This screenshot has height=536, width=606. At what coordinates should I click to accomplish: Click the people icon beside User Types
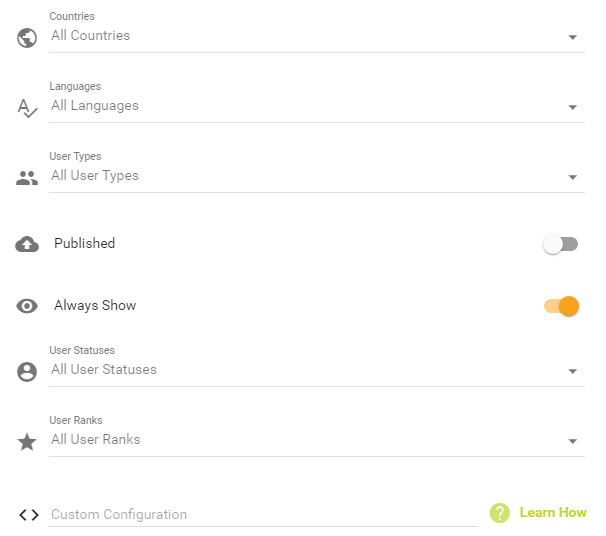(x=27, y=178)
